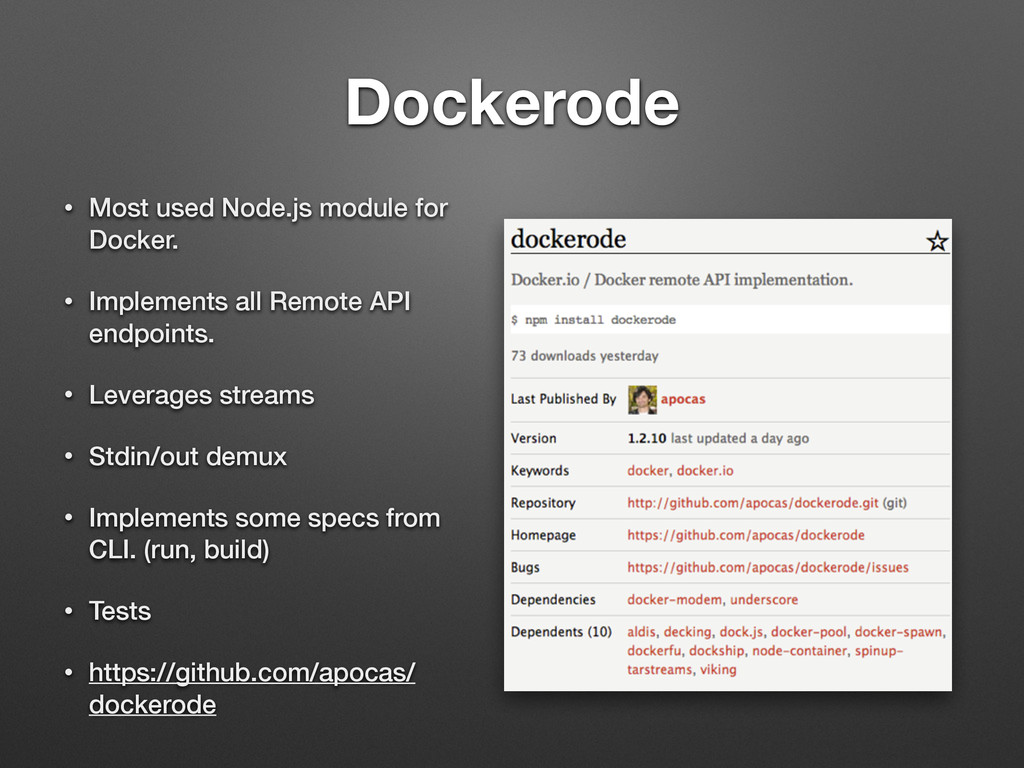This screenshot has width=1024, height=768.
Task: Open docker-modem dependency link
Action: [x=675, y=600]
